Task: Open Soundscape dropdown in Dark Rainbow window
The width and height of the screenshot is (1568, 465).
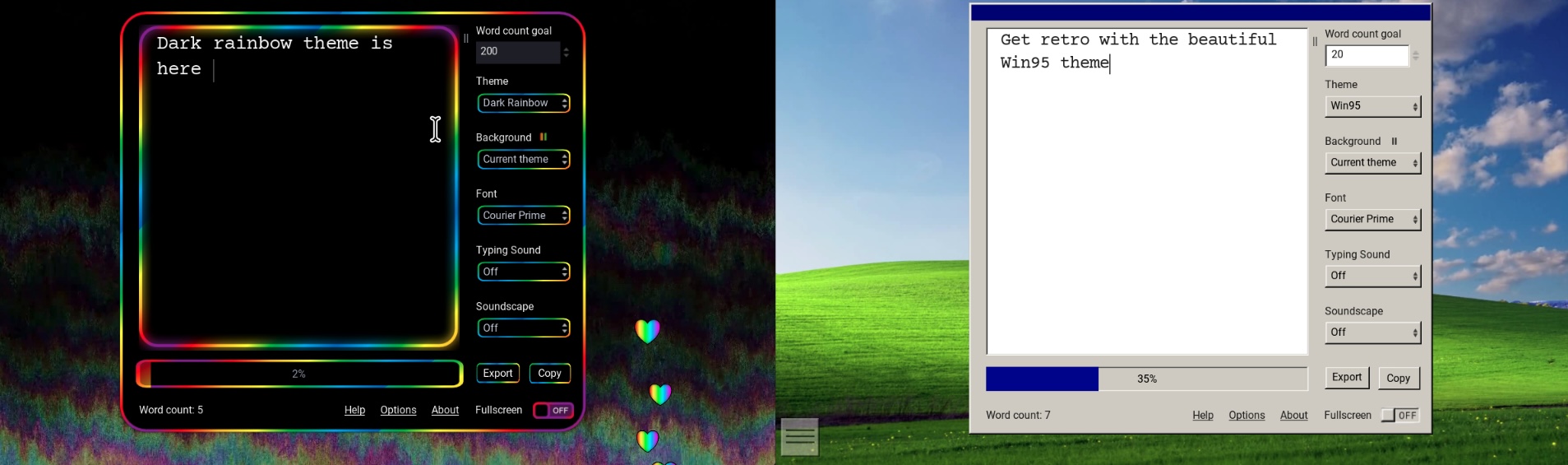Action: point(524,328)
